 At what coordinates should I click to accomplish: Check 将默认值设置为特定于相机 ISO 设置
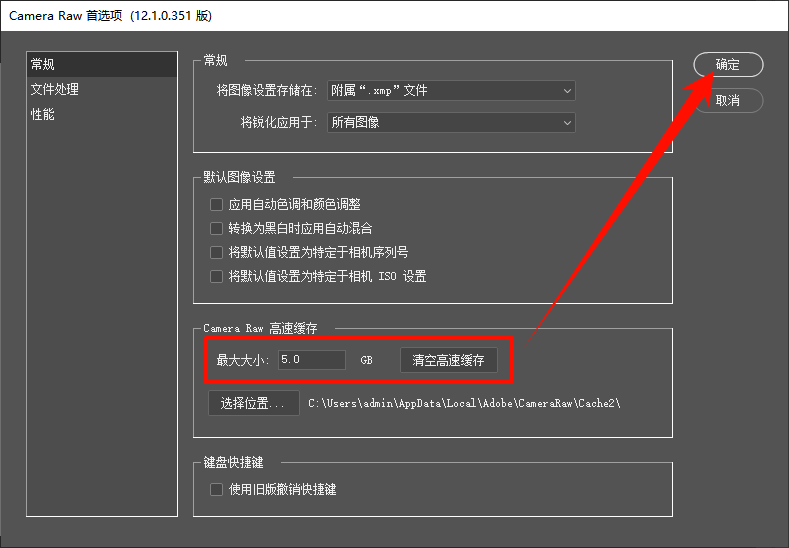click(x=216, y=276)
